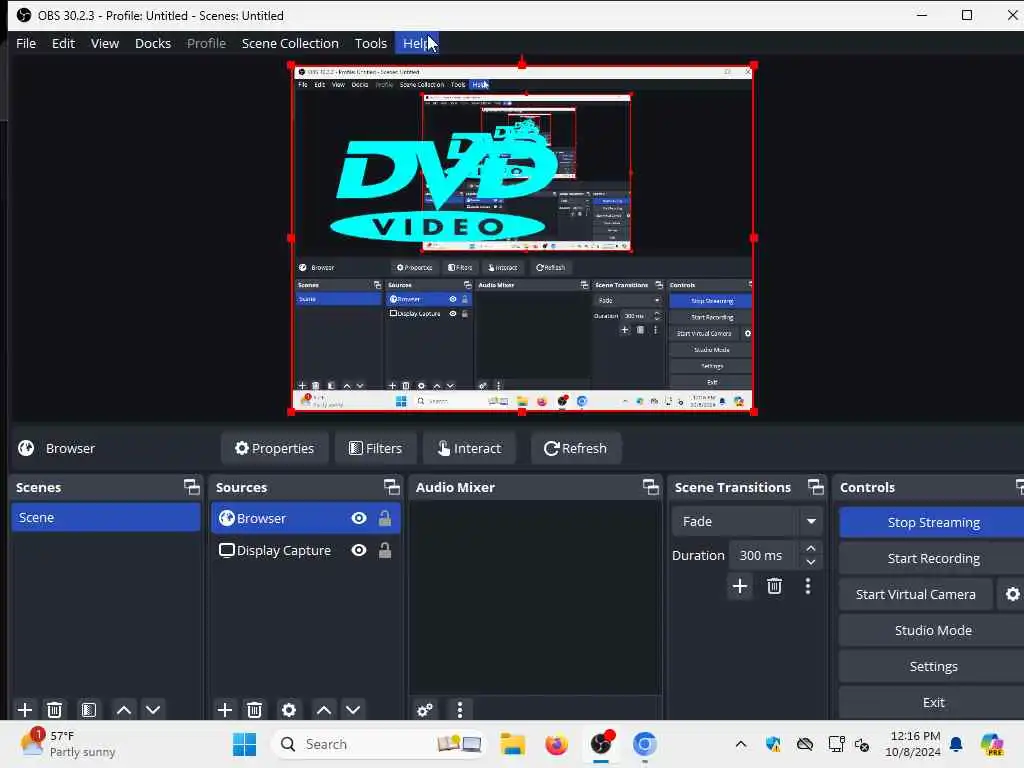The image size is (1024, 768).
Task: Add a new scene with plus icon
Action: (x=25, y=709)
